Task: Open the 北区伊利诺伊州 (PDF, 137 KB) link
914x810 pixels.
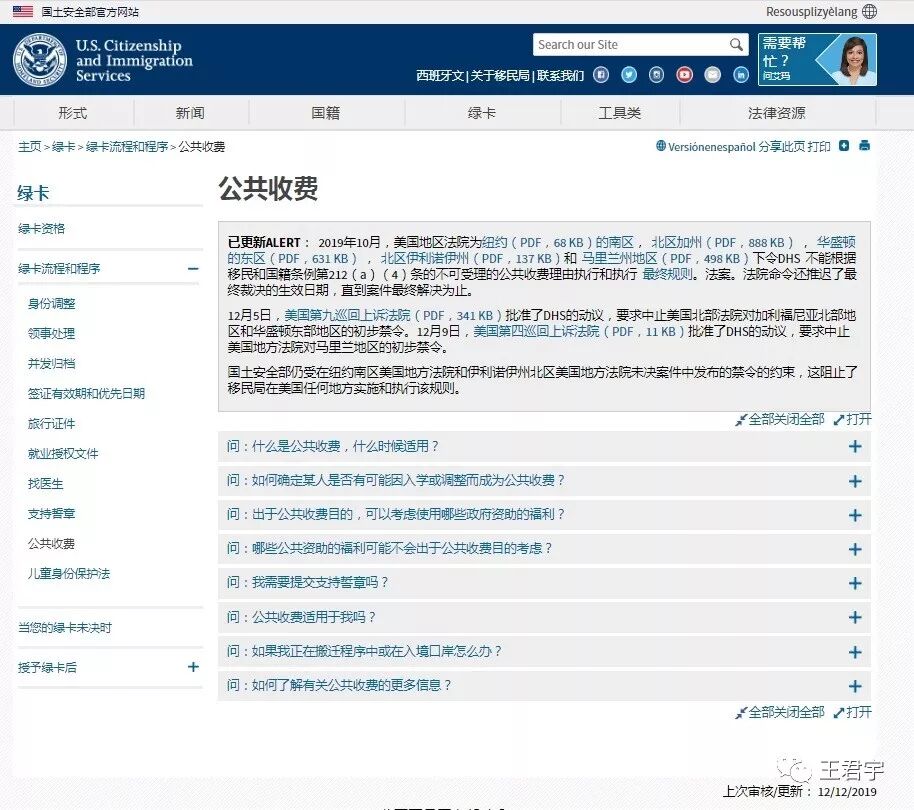Action: (x=469, y=258)
